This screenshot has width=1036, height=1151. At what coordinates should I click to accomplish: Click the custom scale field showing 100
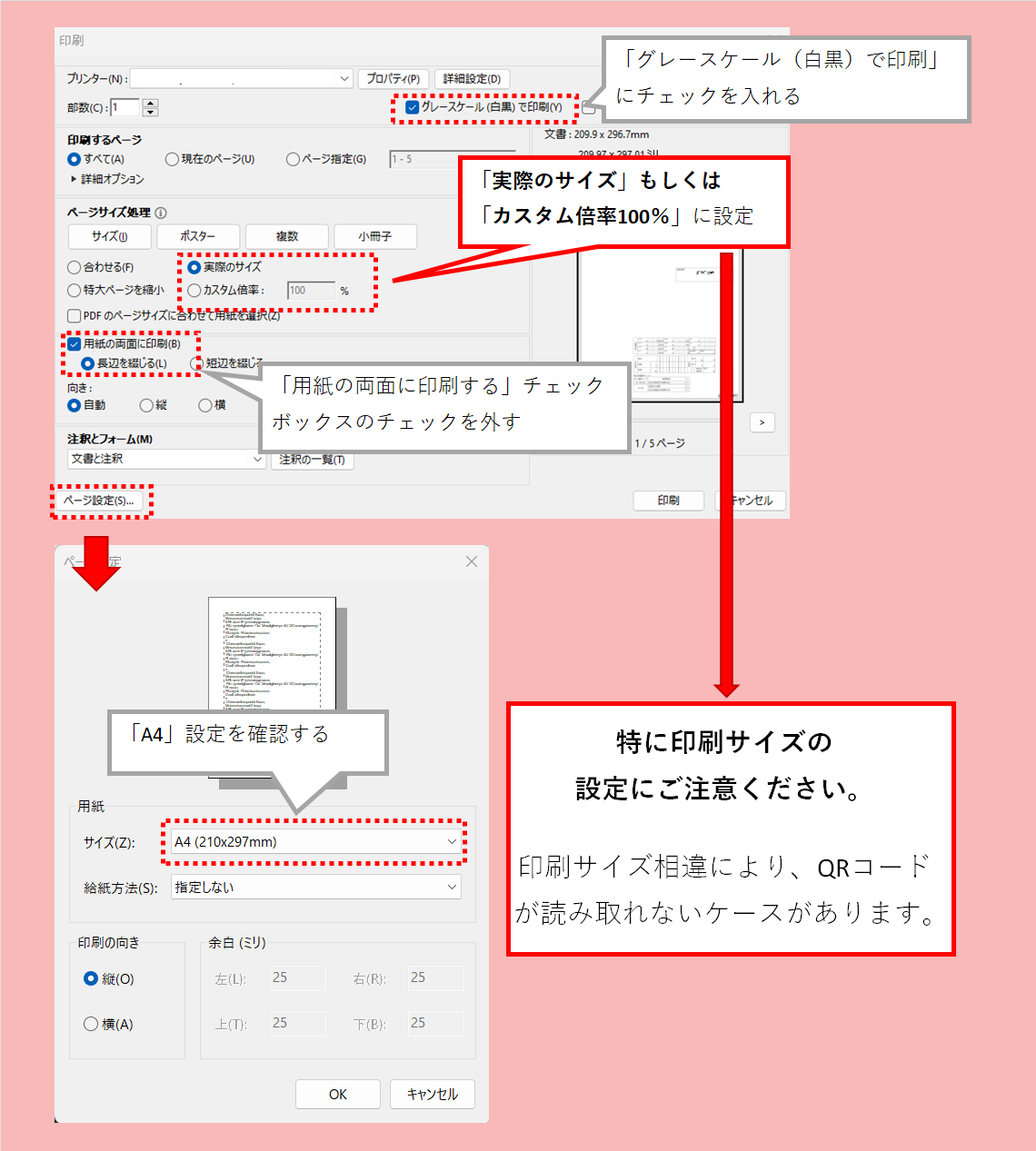[x=311, y=291]
